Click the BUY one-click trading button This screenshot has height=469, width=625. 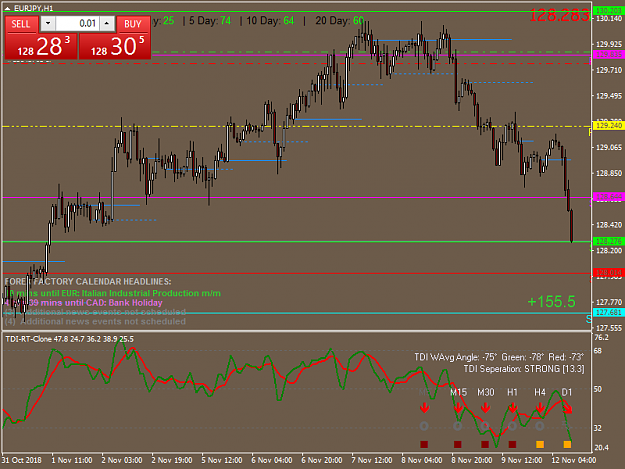point(133,24)
